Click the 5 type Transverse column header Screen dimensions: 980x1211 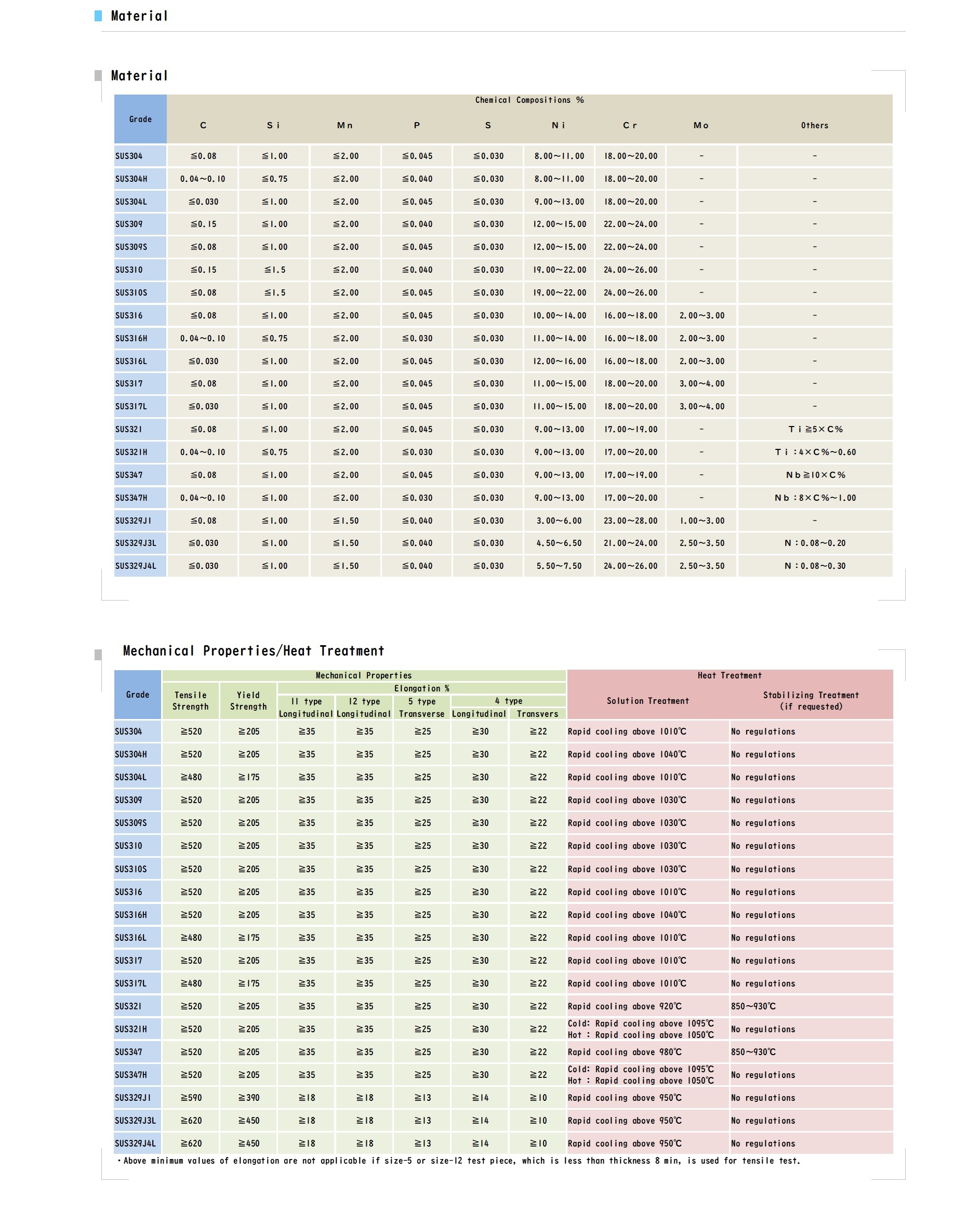(422, 708)
